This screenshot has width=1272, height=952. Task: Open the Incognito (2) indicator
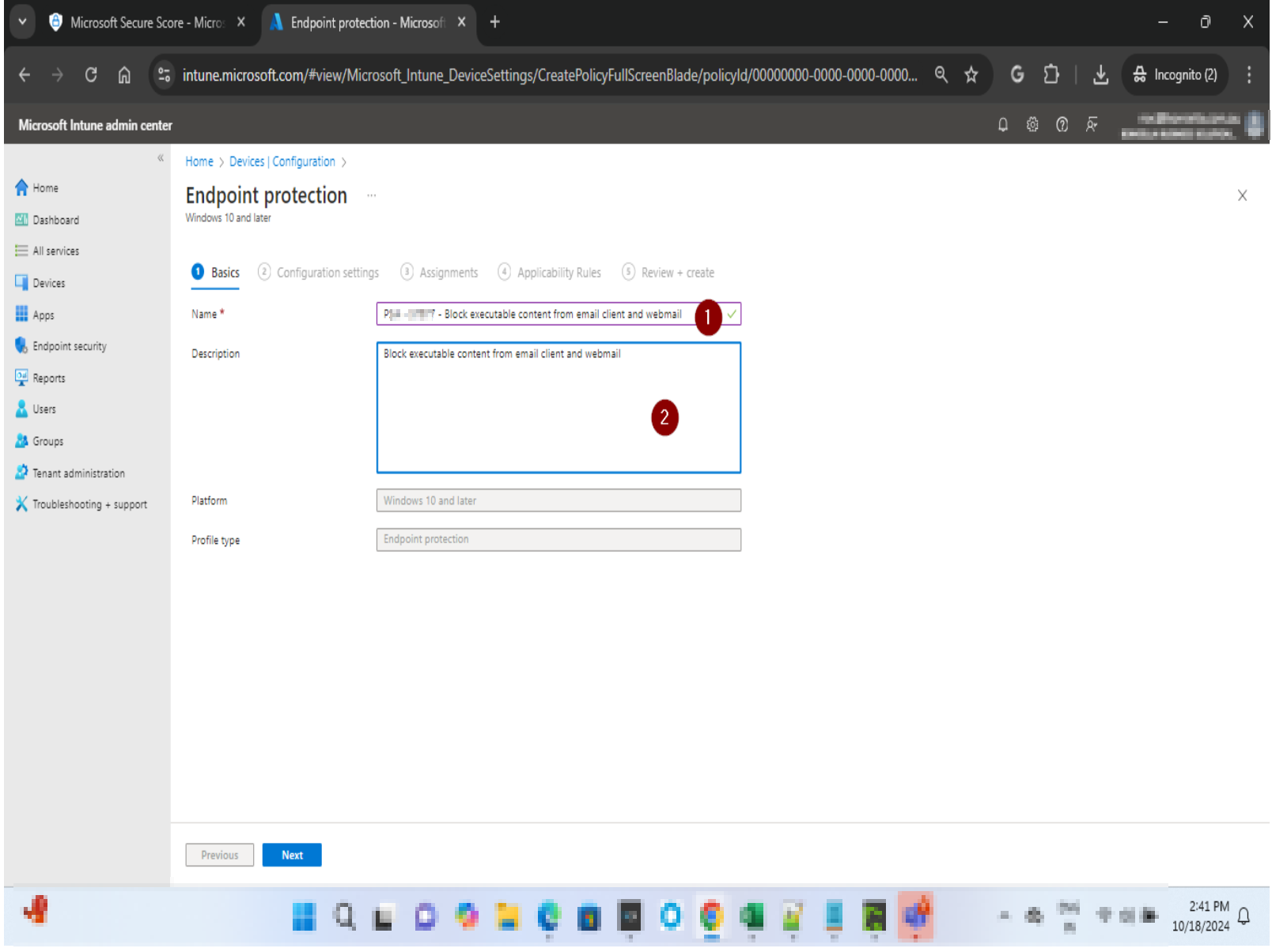(1175, 75)
